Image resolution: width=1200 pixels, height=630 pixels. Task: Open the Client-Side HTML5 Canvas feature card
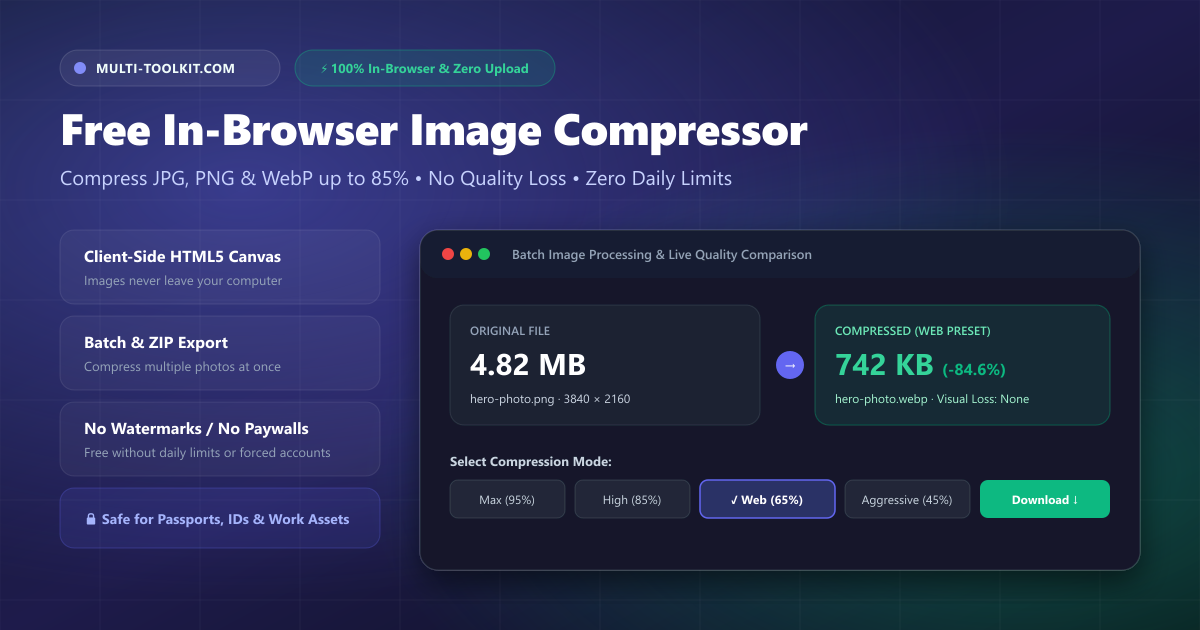(220, 267)
